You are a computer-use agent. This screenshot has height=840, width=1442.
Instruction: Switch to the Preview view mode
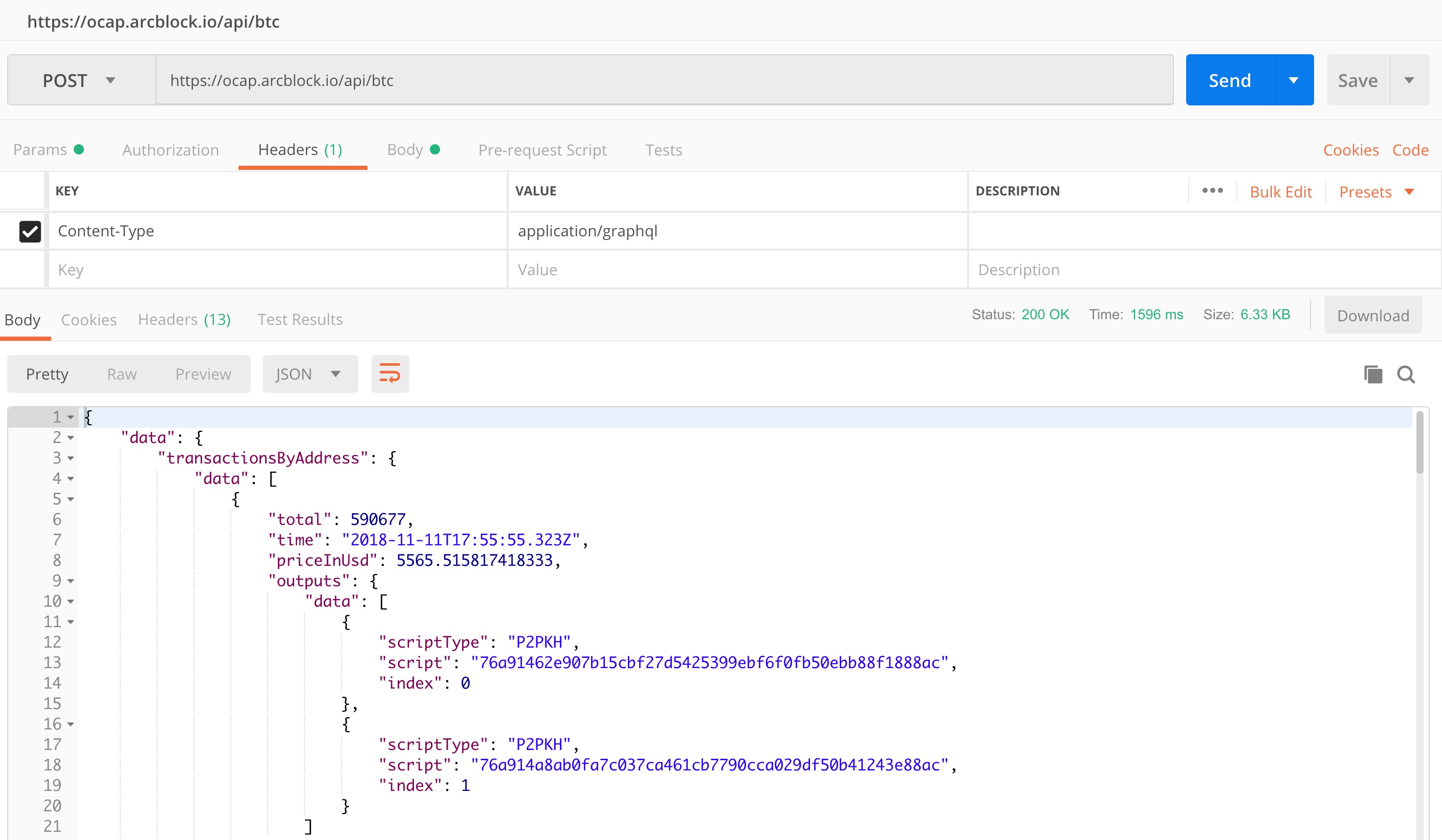click(x=203, y=373)
